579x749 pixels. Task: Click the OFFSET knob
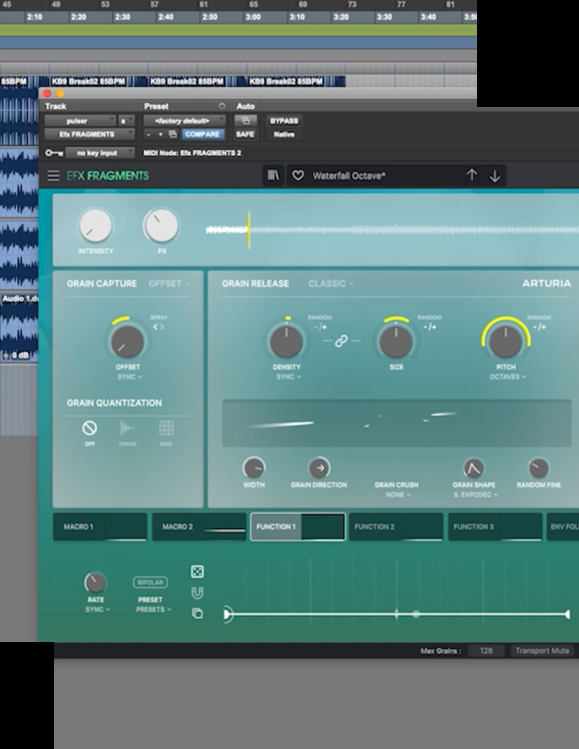tap(128, 342)
